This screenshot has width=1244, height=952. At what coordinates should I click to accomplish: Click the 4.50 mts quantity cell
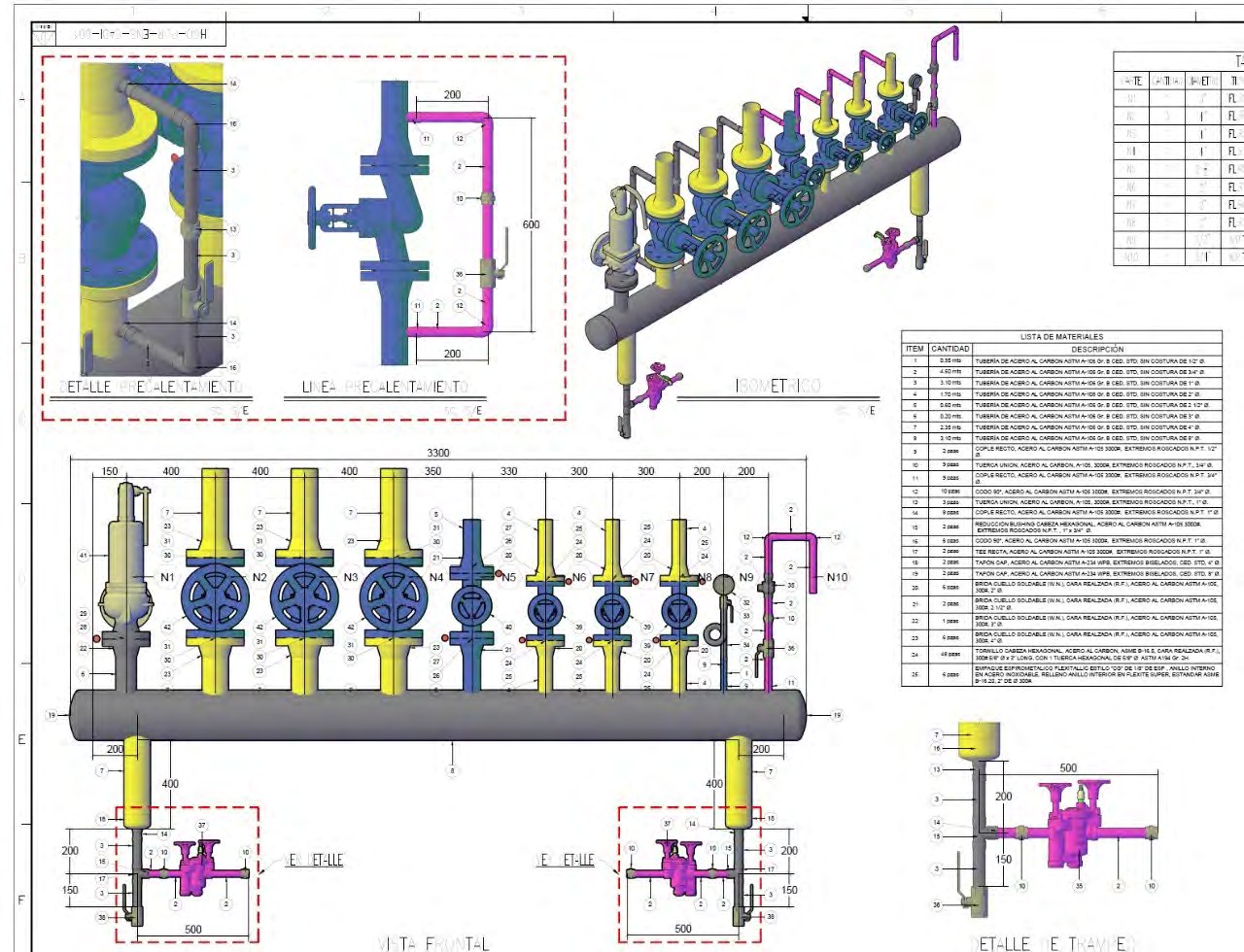(x=951, y=372)
